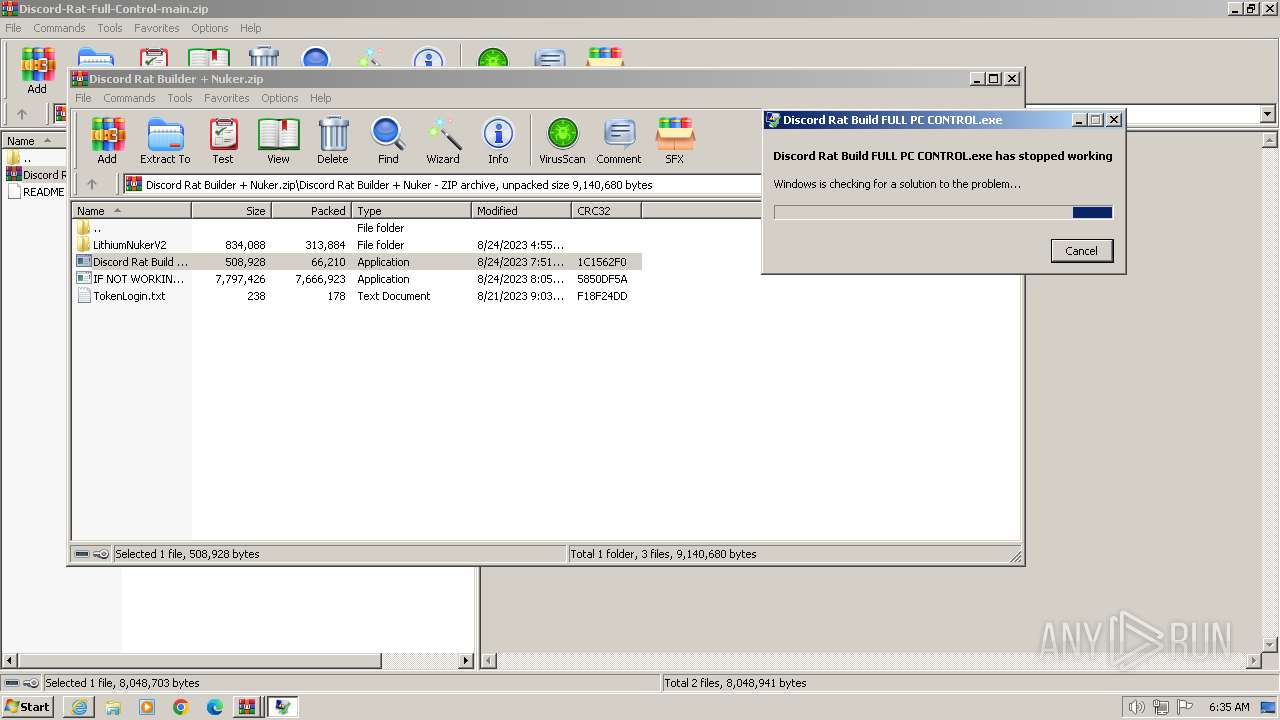
Task: Select LithiumNukerV2 folder row
Action: (356, 245)
